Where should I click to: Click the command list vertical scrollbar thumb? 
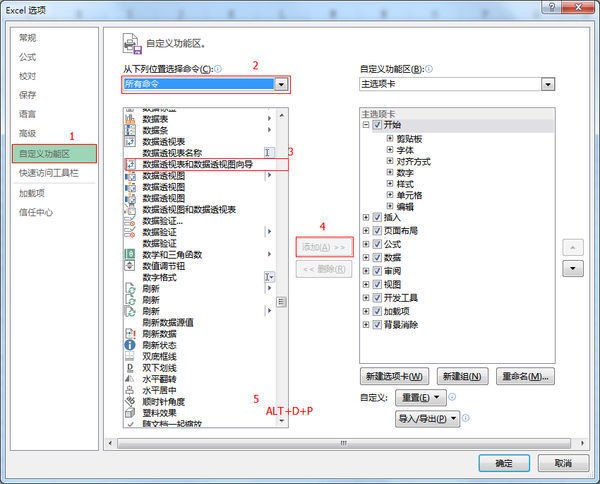[281, 302]
